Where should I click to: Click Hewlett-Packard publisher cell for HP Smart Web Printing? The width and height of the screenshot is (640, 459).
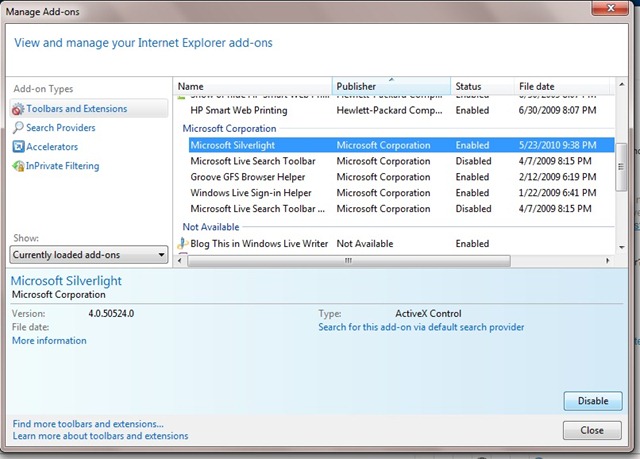pyautogui.click(x=389, y=110)
